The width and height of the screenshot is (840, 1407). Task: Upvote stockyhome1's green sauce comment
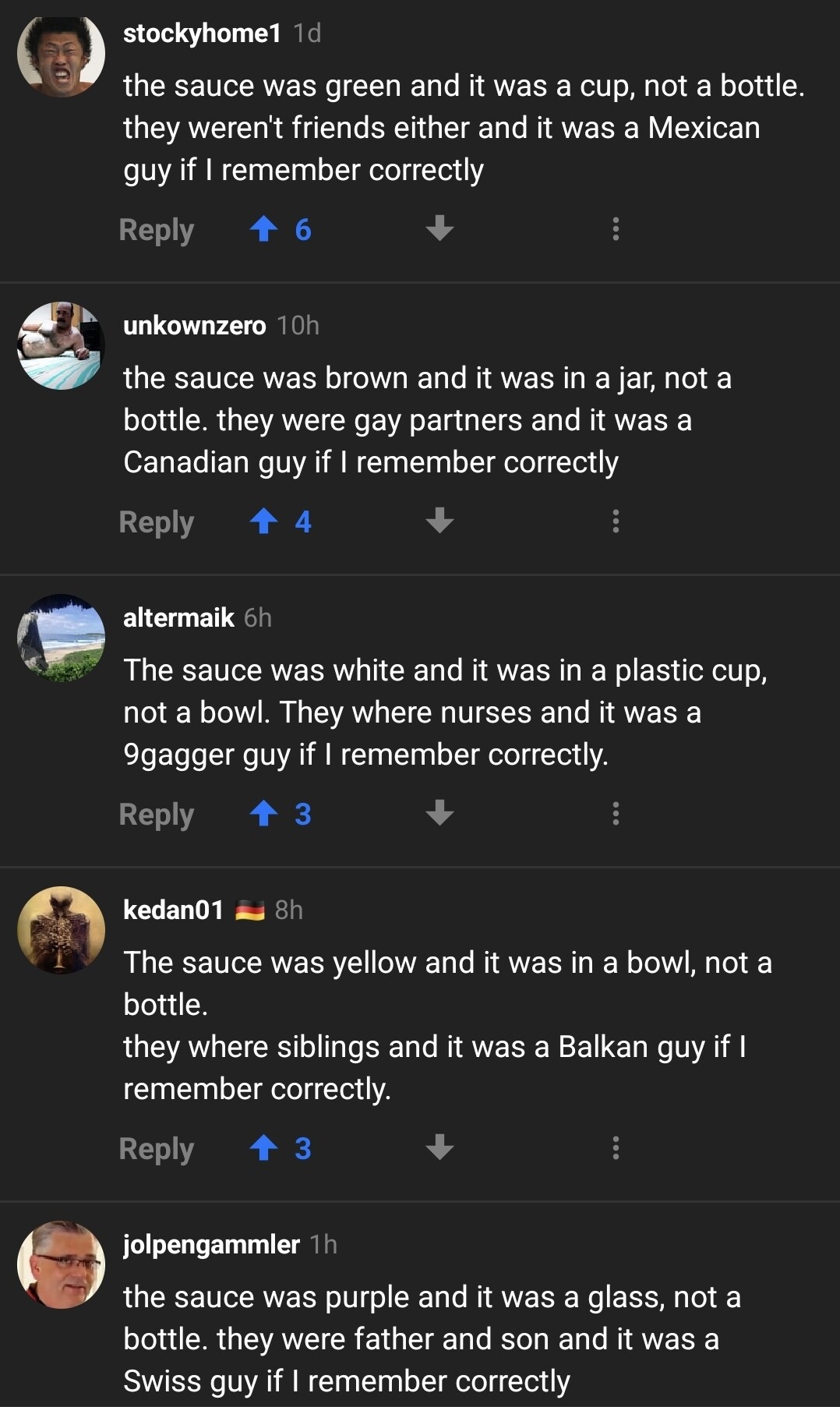pos(264,229)
